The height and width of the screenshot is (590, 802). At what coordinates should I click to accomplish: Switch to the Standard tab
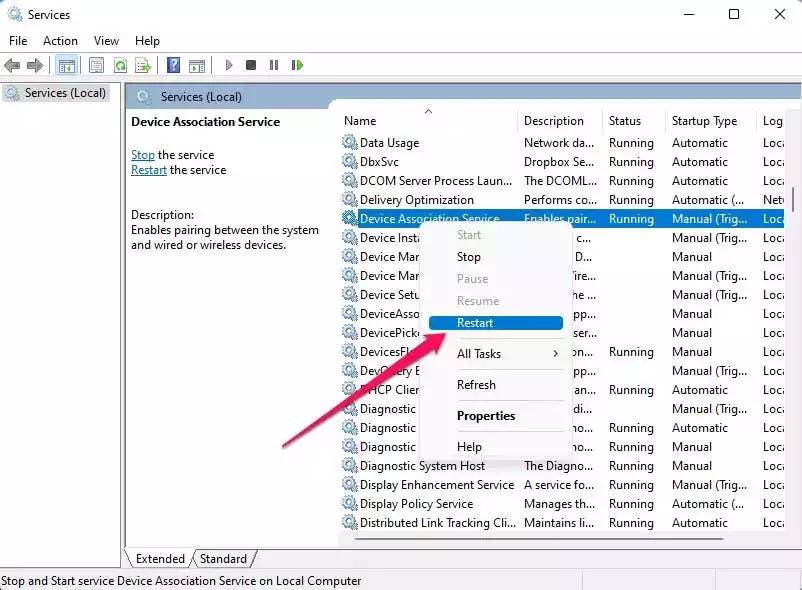point(223,559)
